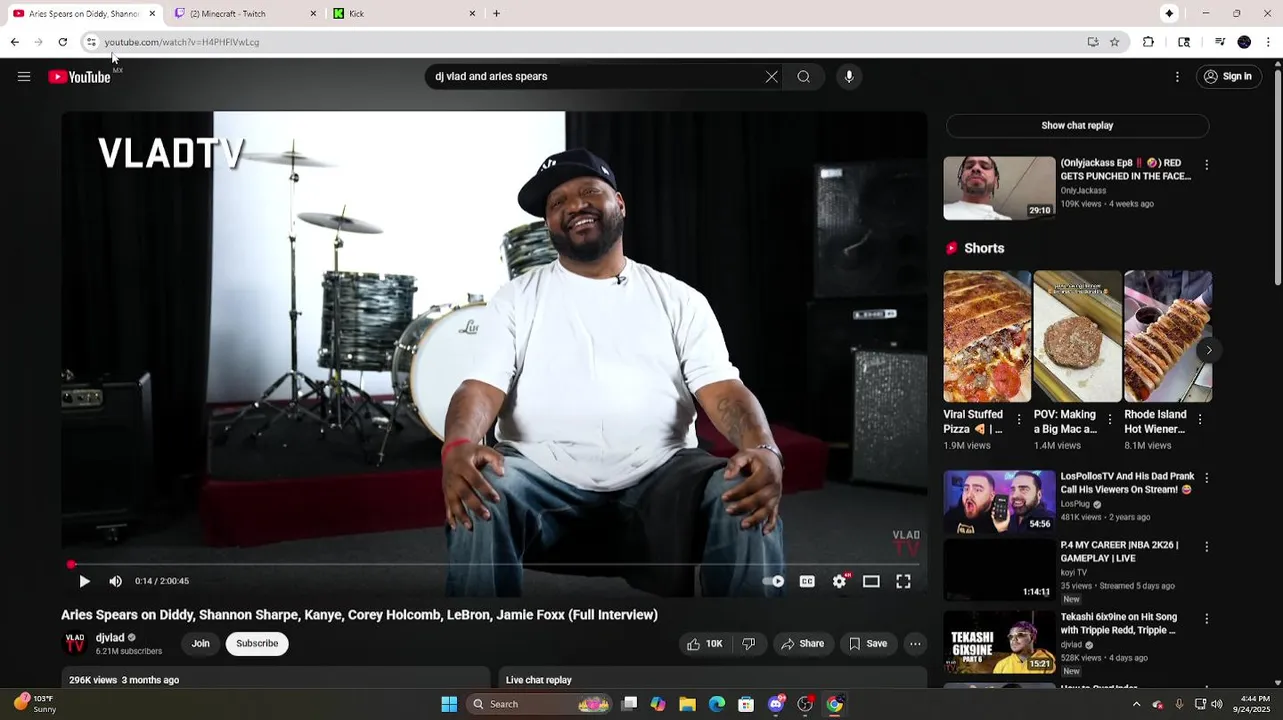The height and width of the screenshot is (720, 1283).
Task: Go to YouTube home via logo
Action: (79, 77)
